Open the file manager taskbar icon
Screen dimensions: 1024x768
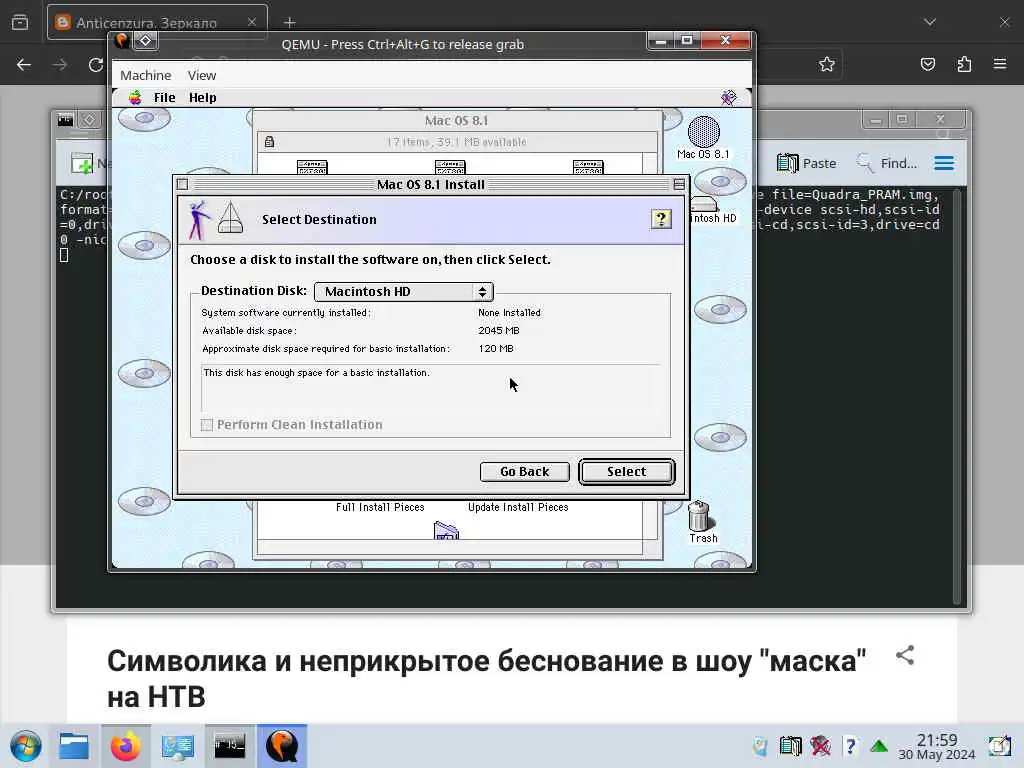[73, 746]
